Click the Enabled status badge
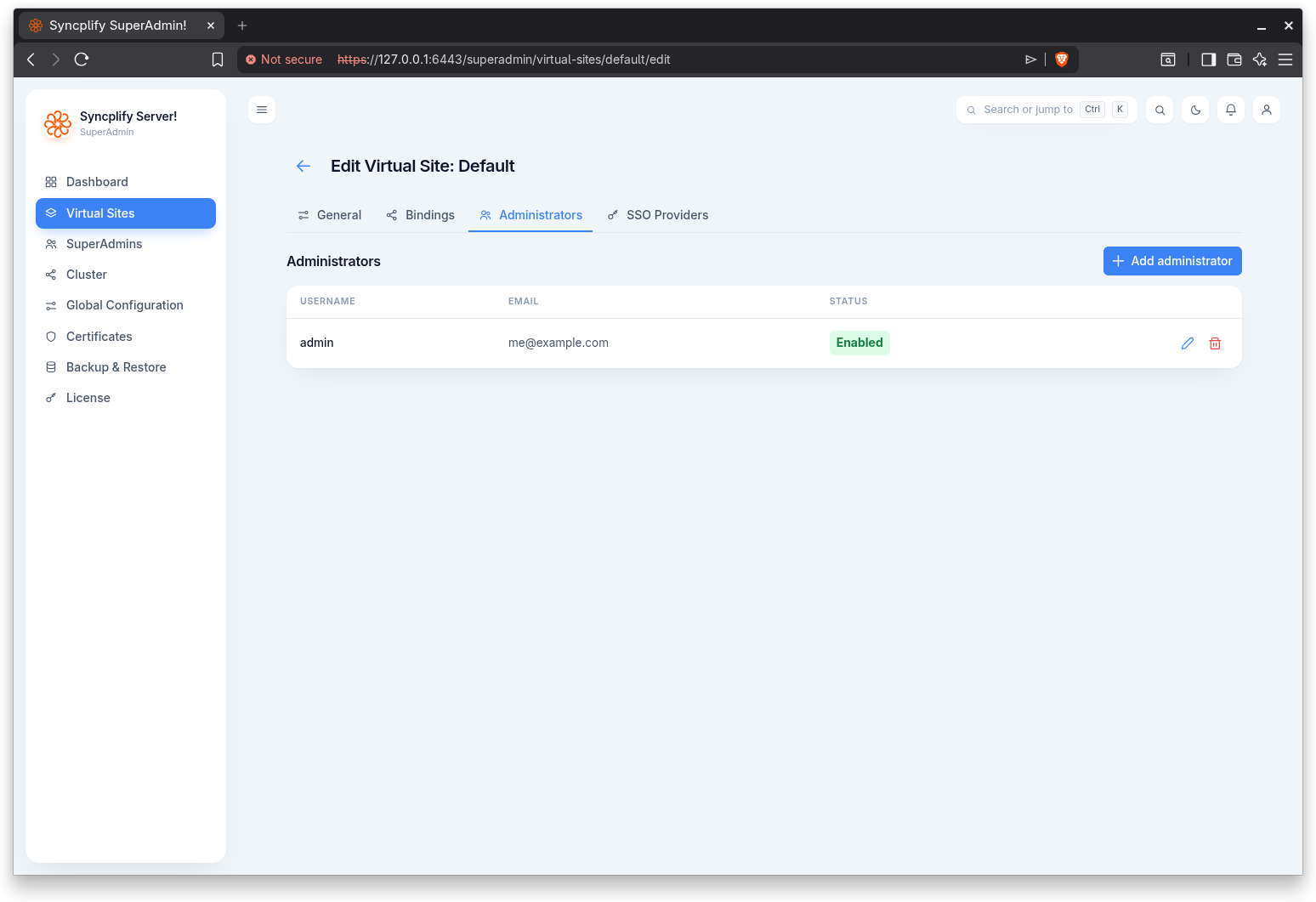This screenshot has height=902, width=1316. pos(859,343)
